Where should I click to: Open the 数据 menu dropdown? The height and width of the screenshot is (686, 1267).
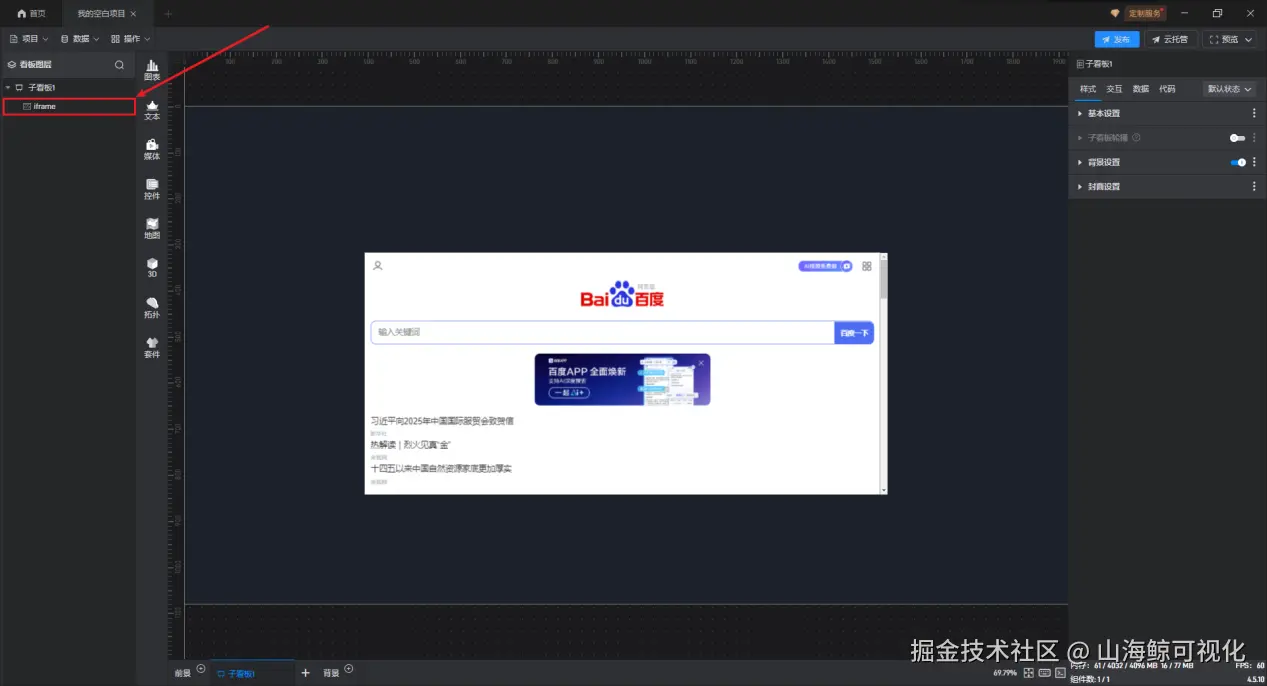pos(80,39)
